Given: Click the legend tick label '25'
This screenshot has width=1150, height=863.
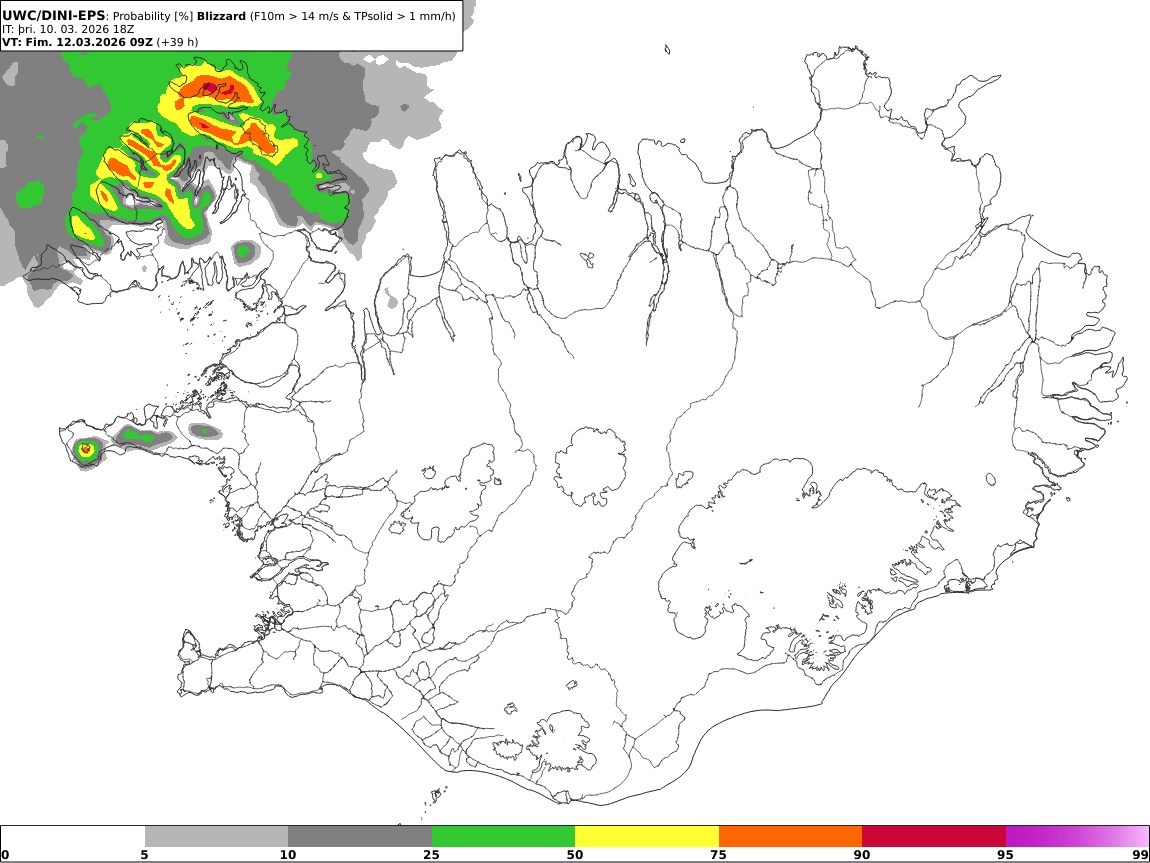Looking at the screenshot, I should [x=431, y=854].
